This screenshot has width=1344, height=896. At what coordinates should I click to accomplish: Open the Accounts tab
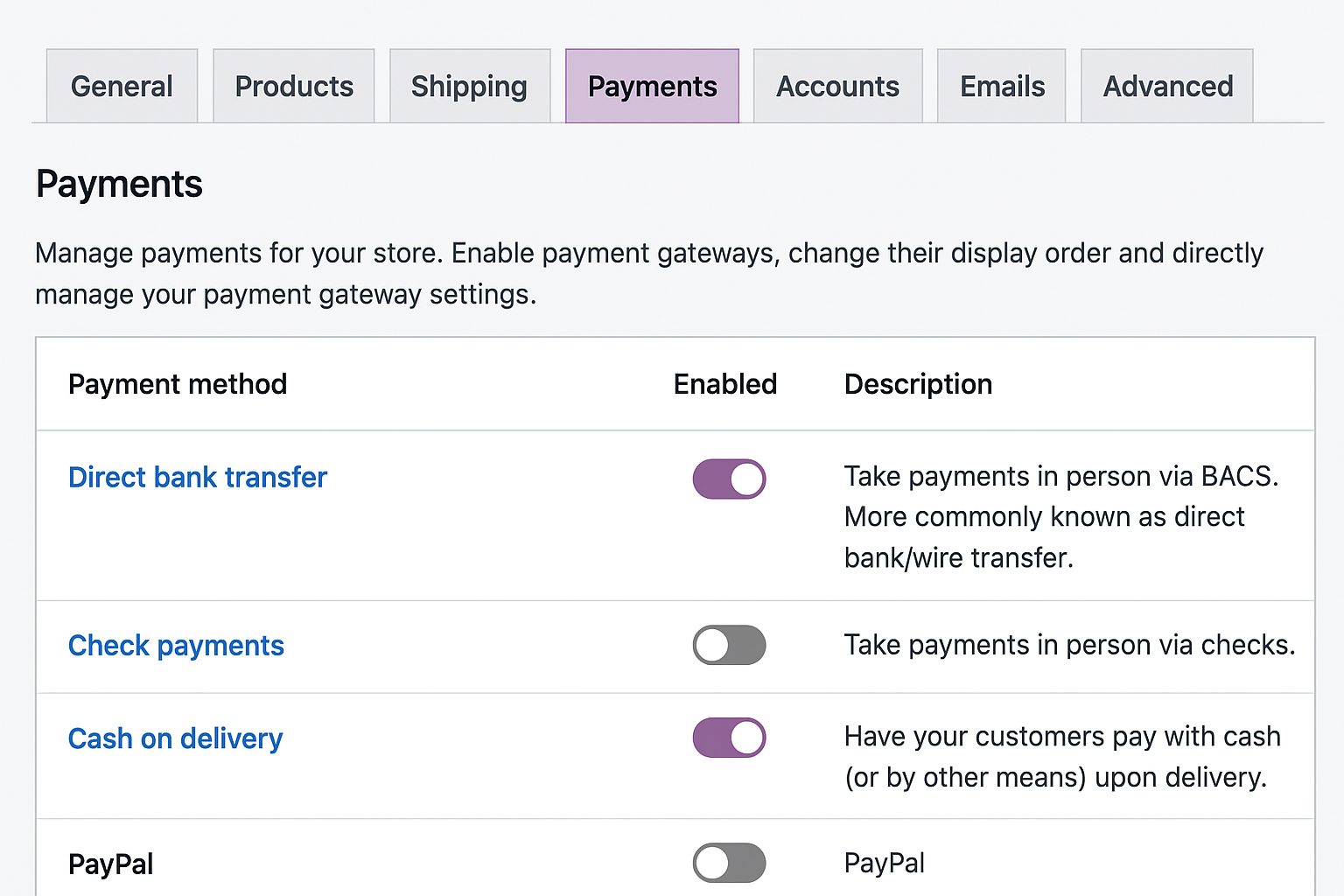click(837, 87)
